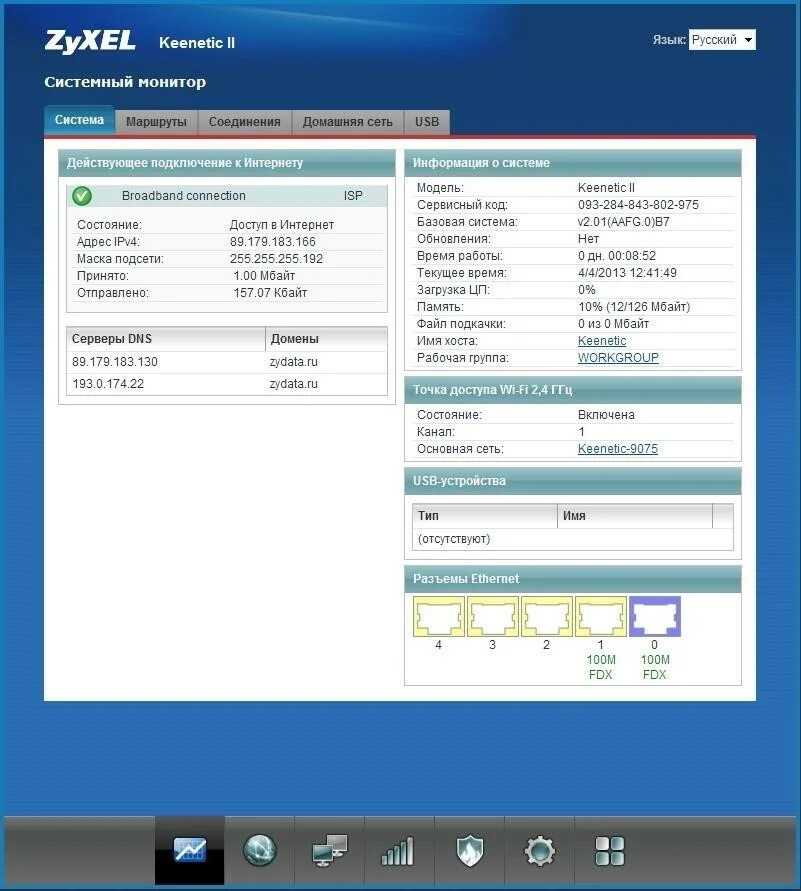Click the Разъемы Ethernet panel header
This screenshot has width=801, height=891.
573,579
